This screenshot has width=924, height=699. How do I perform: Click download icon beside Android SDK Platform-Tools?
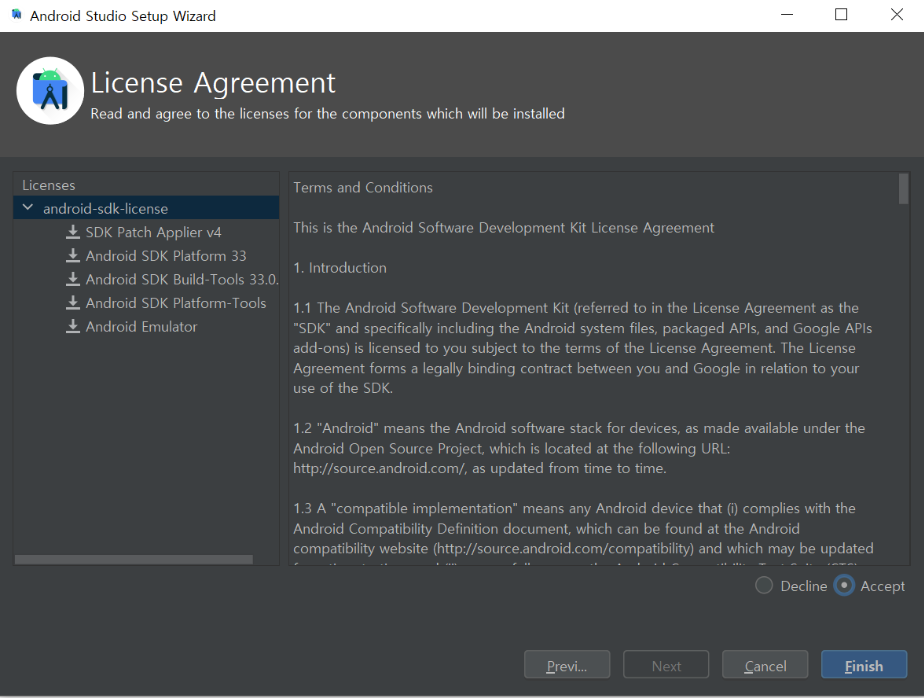point(72,303)
